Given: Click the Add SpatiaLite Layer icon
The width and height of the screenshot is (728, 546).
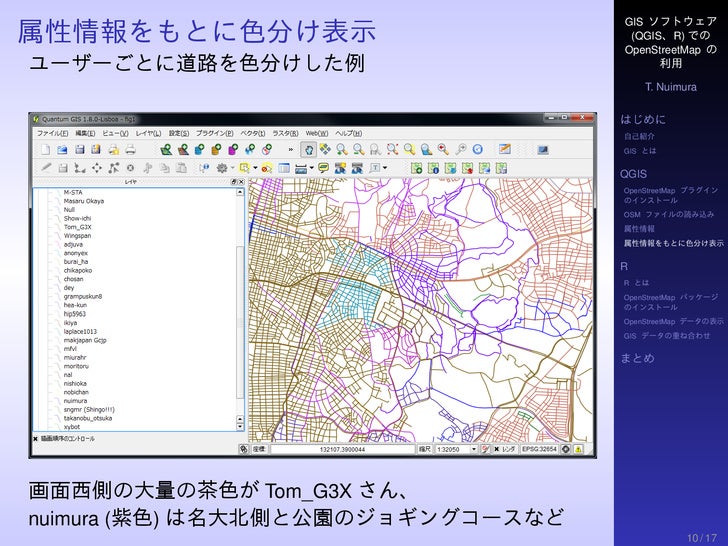Looking at the screenshot, I should click(216, 150).
